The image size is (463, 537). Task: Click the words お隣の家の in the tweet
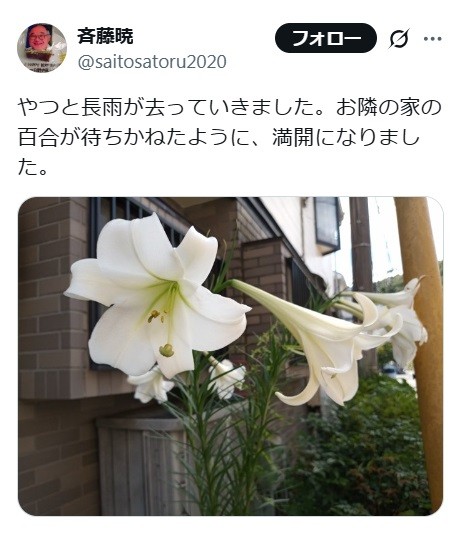point(389,107)
